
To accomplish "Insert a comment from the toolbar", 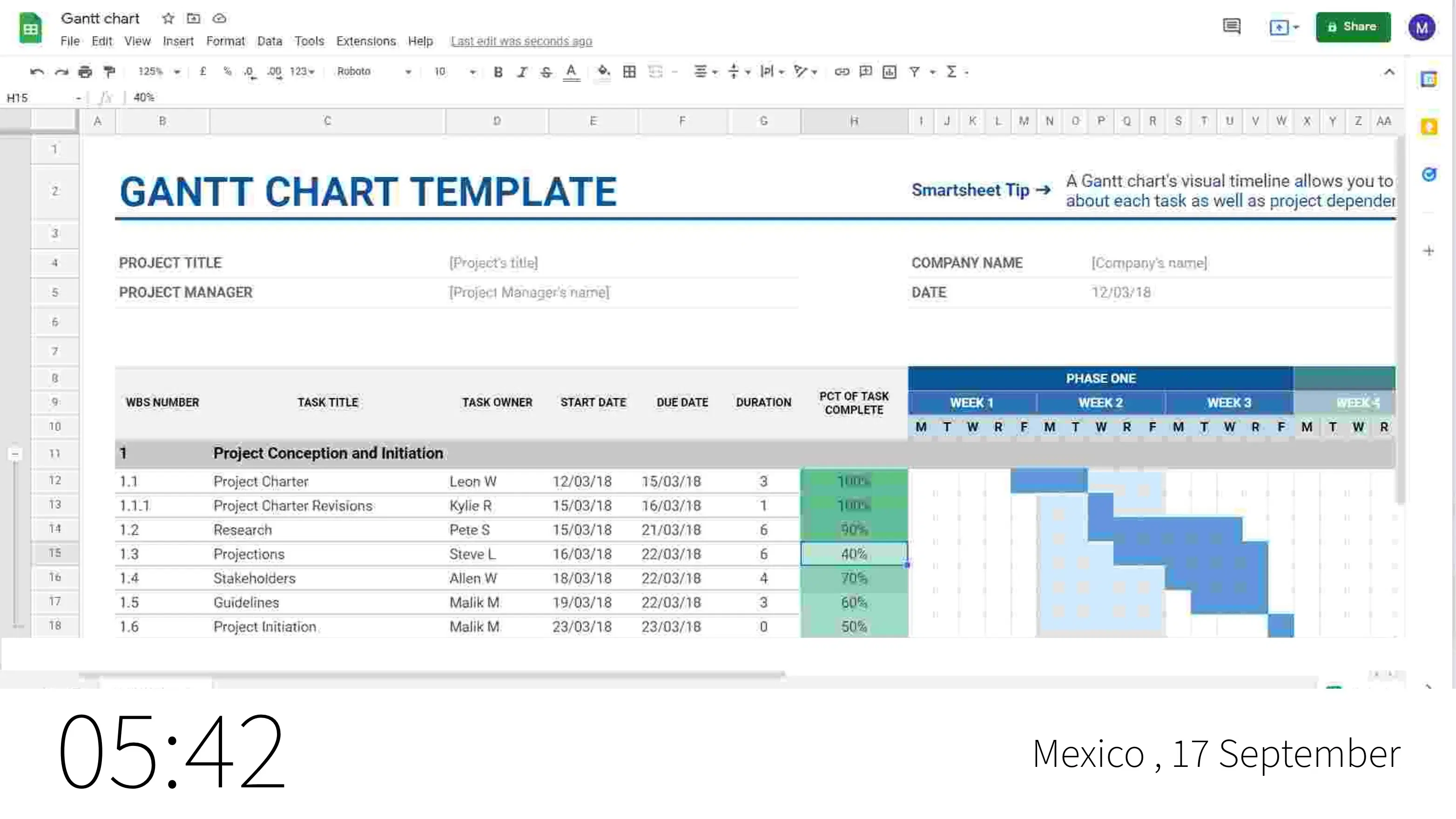I will [866, 72].
